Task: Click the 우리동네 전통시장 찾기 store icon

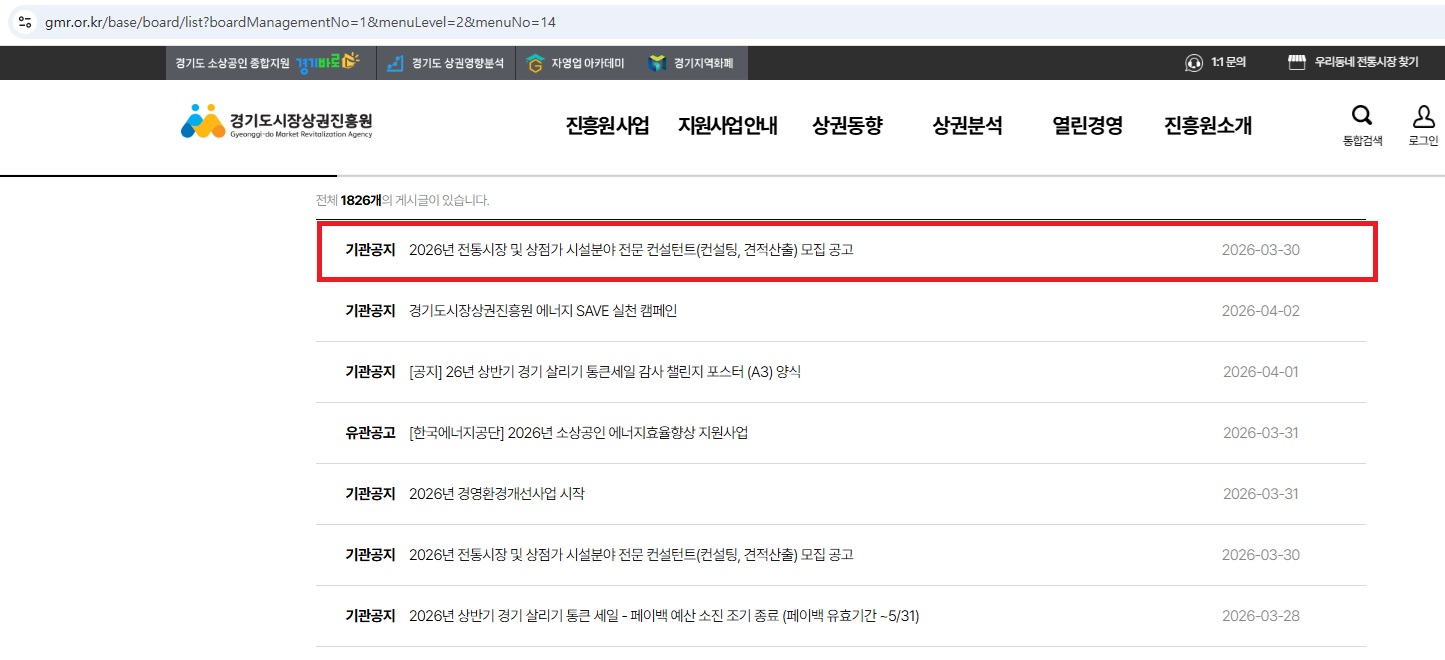Action: 1297,63
